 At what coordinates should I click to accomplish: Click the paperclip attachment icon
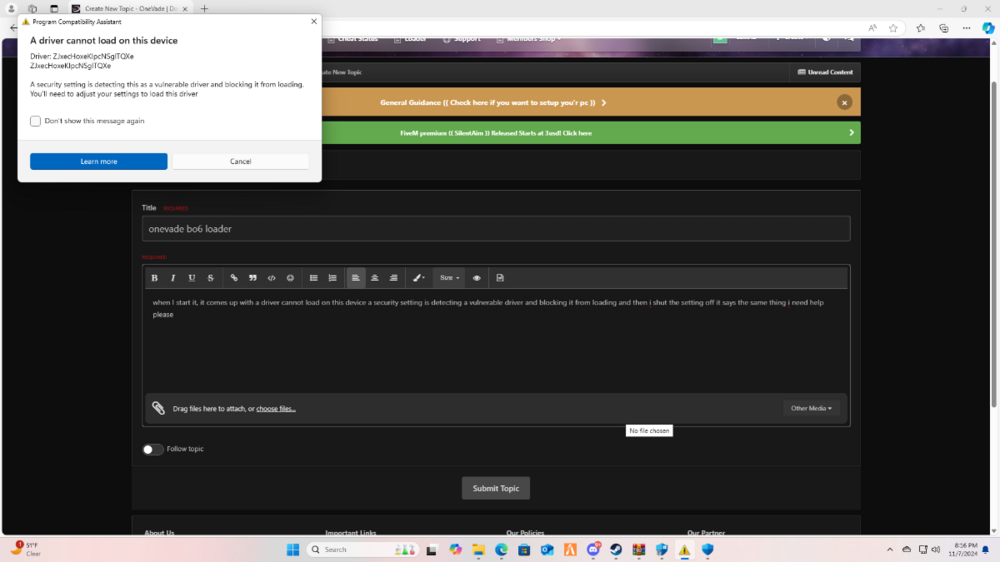[x=158, y=408]
